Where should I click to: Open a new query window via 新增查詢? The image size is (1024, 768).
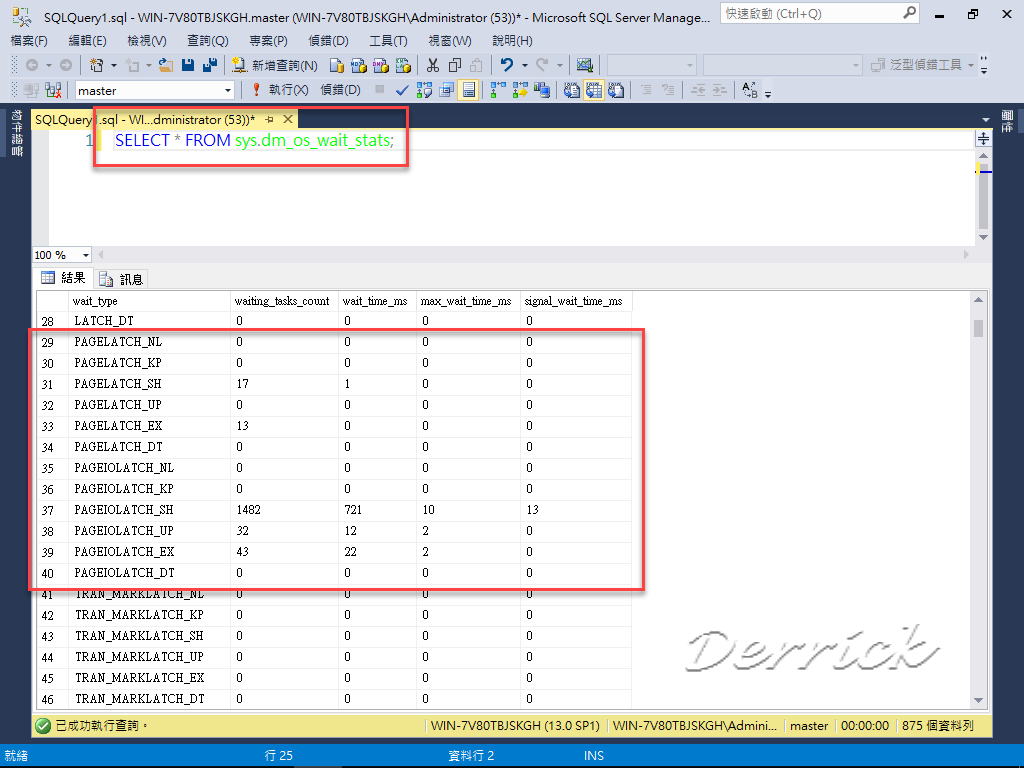pos(275,67)
